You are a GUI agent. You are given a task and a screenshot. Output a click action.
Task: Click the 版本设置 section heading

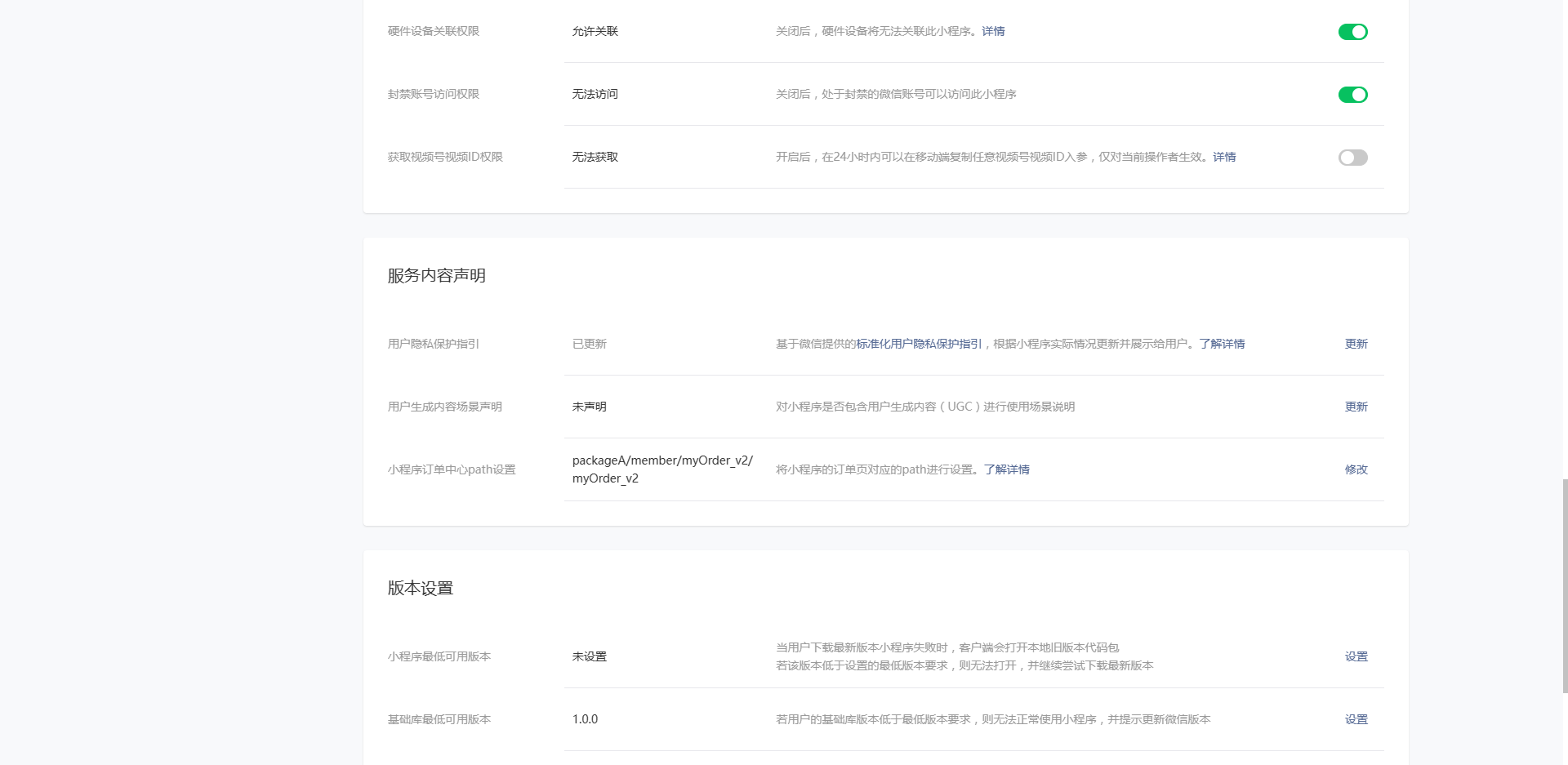(420, 589)
